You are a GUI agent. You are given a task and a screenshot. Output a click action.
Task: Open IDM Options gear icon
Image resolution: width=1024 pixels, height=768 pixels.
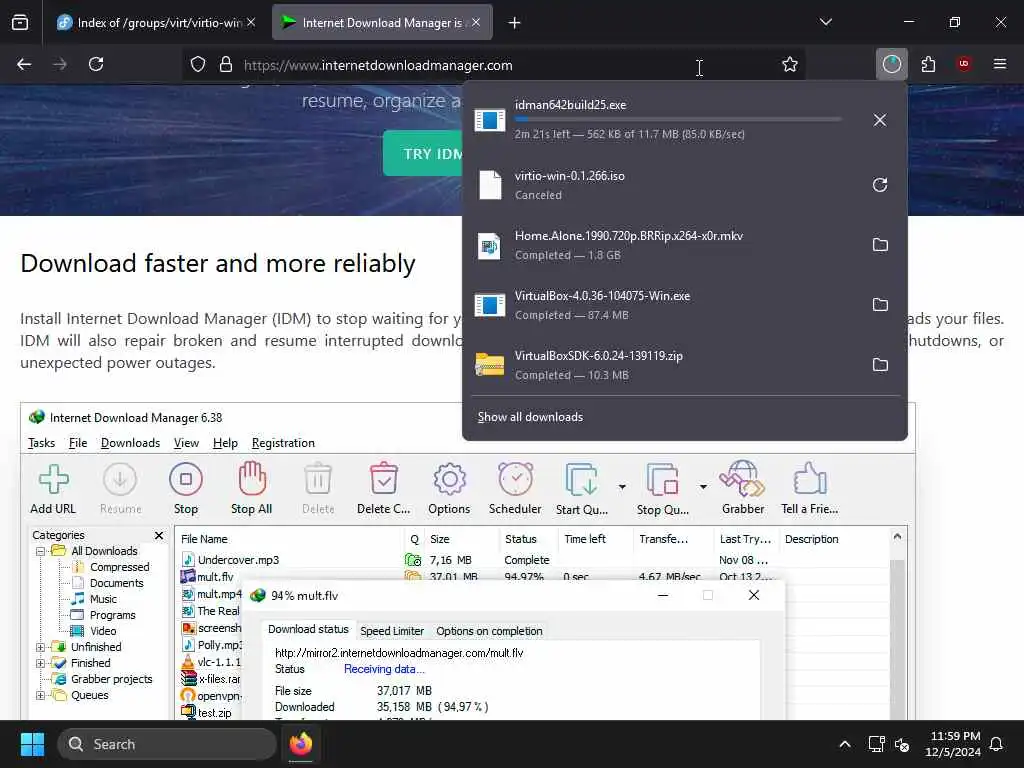(x=449, y=488)
